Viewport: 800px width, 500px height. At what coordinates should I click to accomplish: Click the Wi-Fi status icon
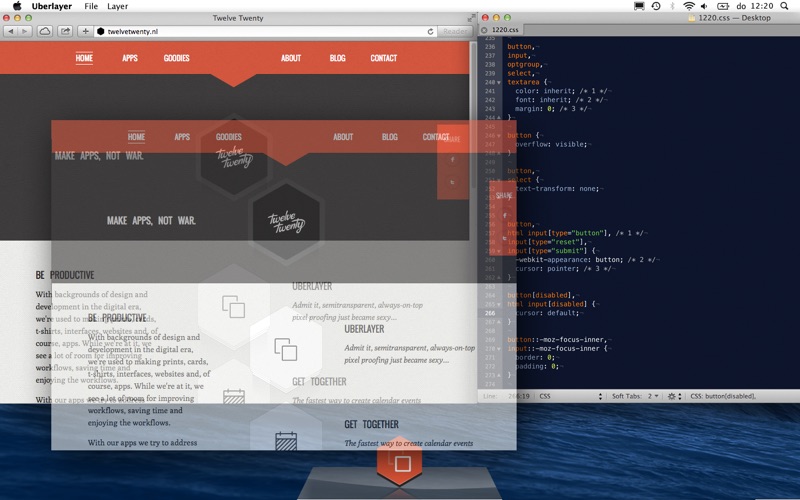tap(689, 6)
